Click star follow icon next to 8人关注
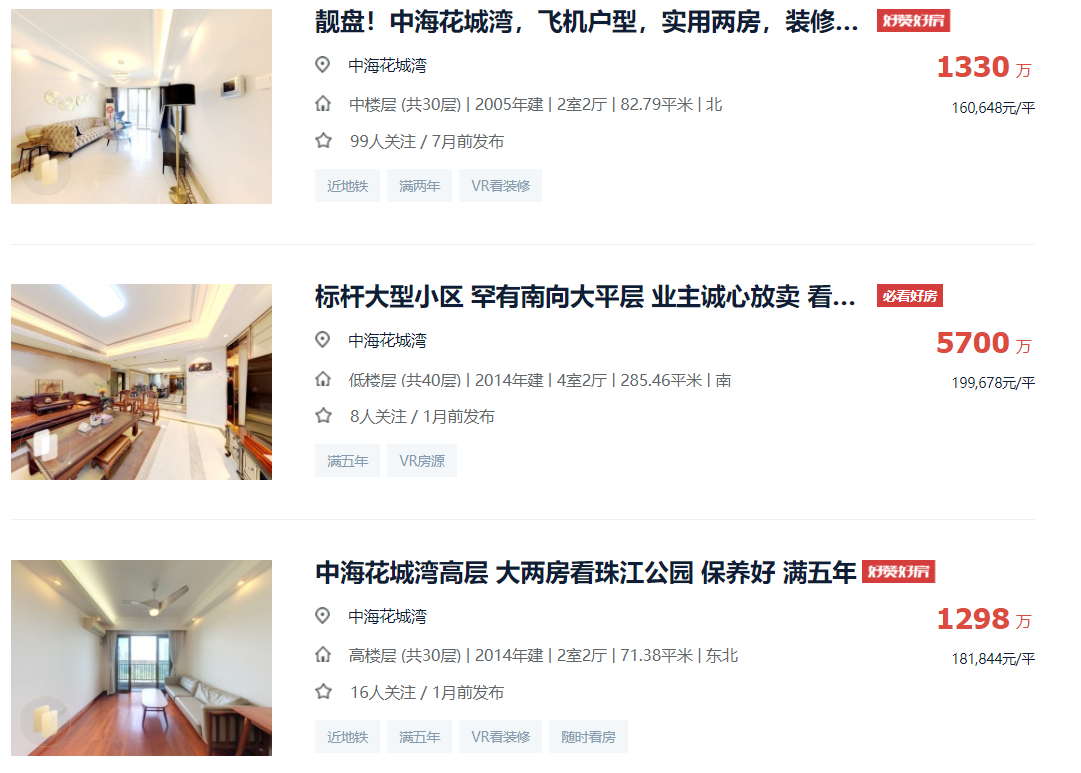This screenshot has height=773, width=1081. (x=323, y=416)
